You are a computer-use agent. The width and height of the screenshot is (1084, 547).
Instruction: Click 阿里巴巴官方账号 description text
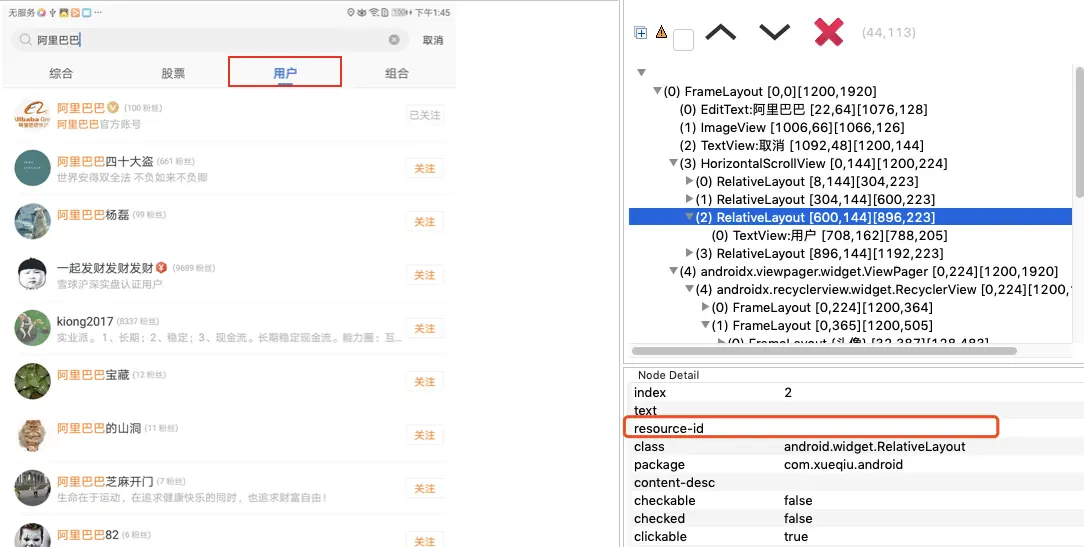99,124
